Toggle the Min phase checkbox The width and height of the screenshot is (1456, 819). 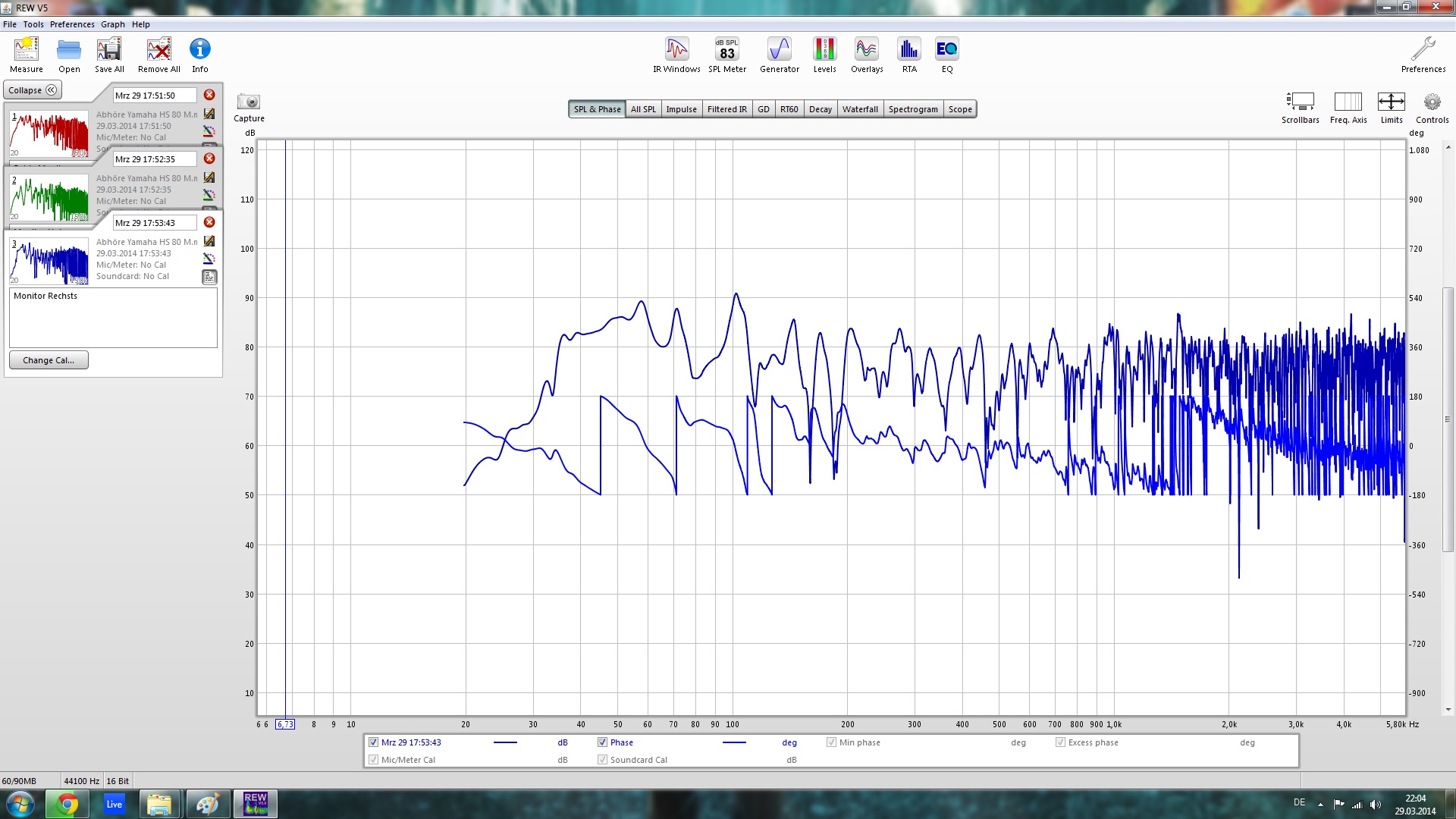point(831,742)
